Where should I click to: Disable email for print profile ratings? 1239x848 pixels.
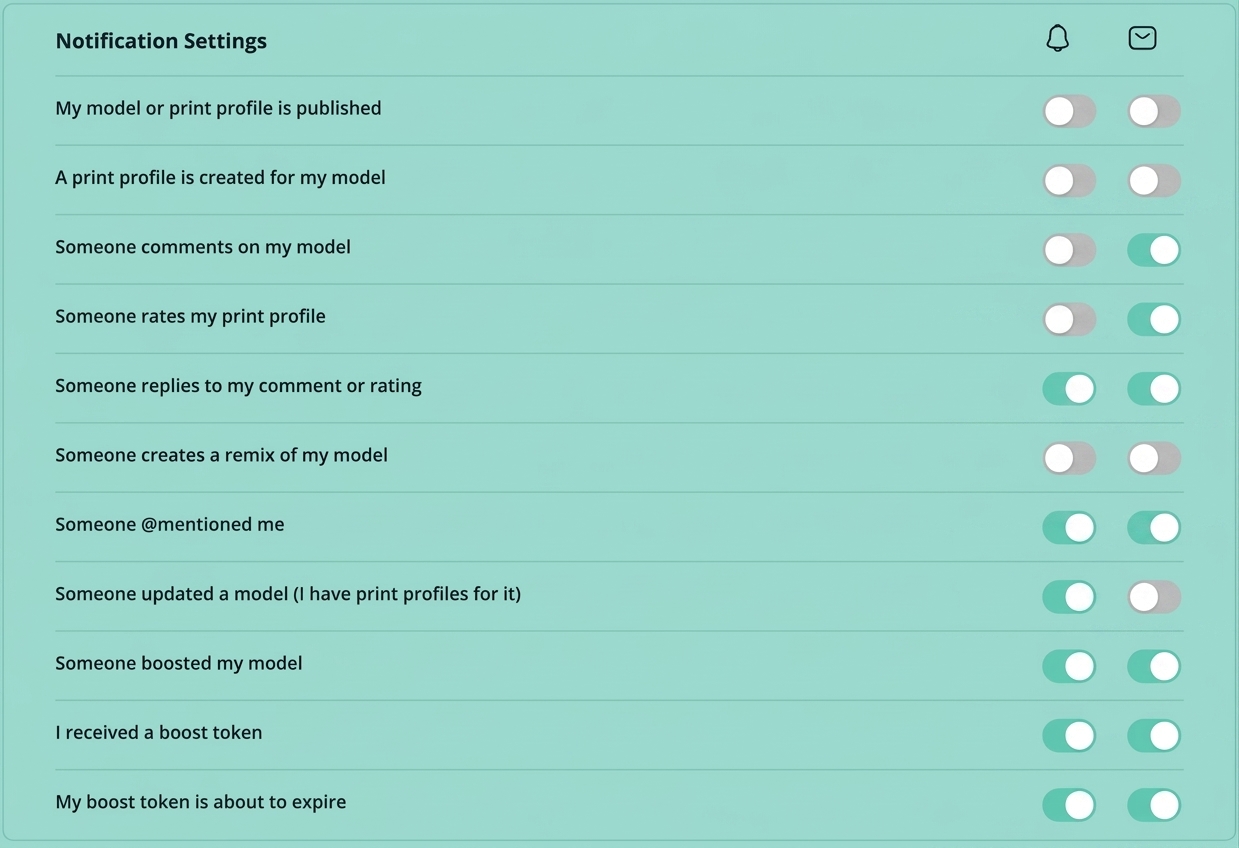click(x=1154, y=319)
